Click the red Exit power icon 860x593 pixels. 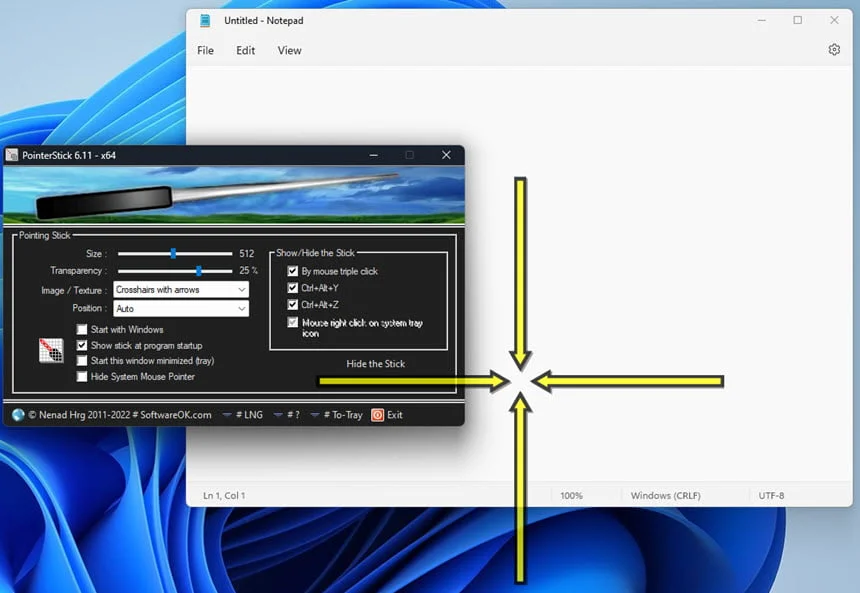(377, 415)
